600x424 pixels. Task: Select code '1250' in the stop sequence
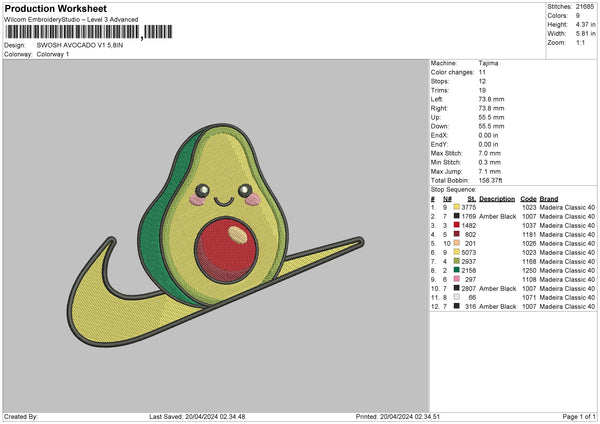(529, 271)
